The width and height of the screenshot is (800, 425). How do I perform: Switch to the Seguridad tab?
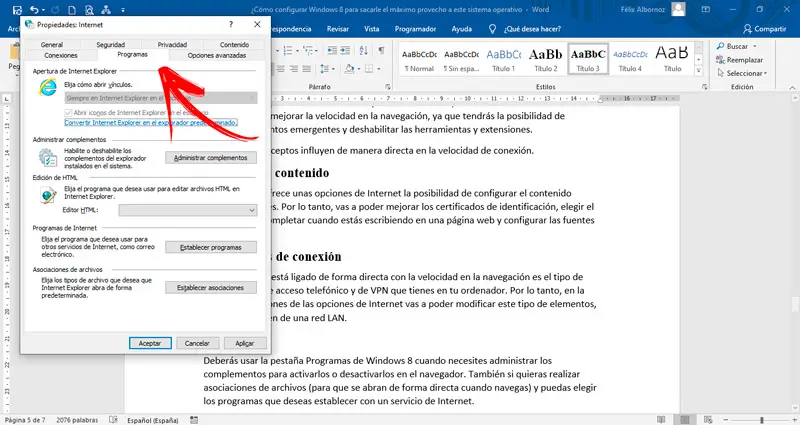111,45
